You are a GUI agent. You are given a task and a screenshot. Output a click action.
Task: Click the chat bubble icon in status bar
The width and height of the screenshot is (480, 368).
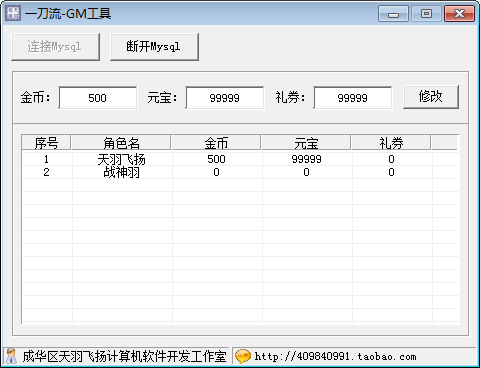(x=242, y=356)
